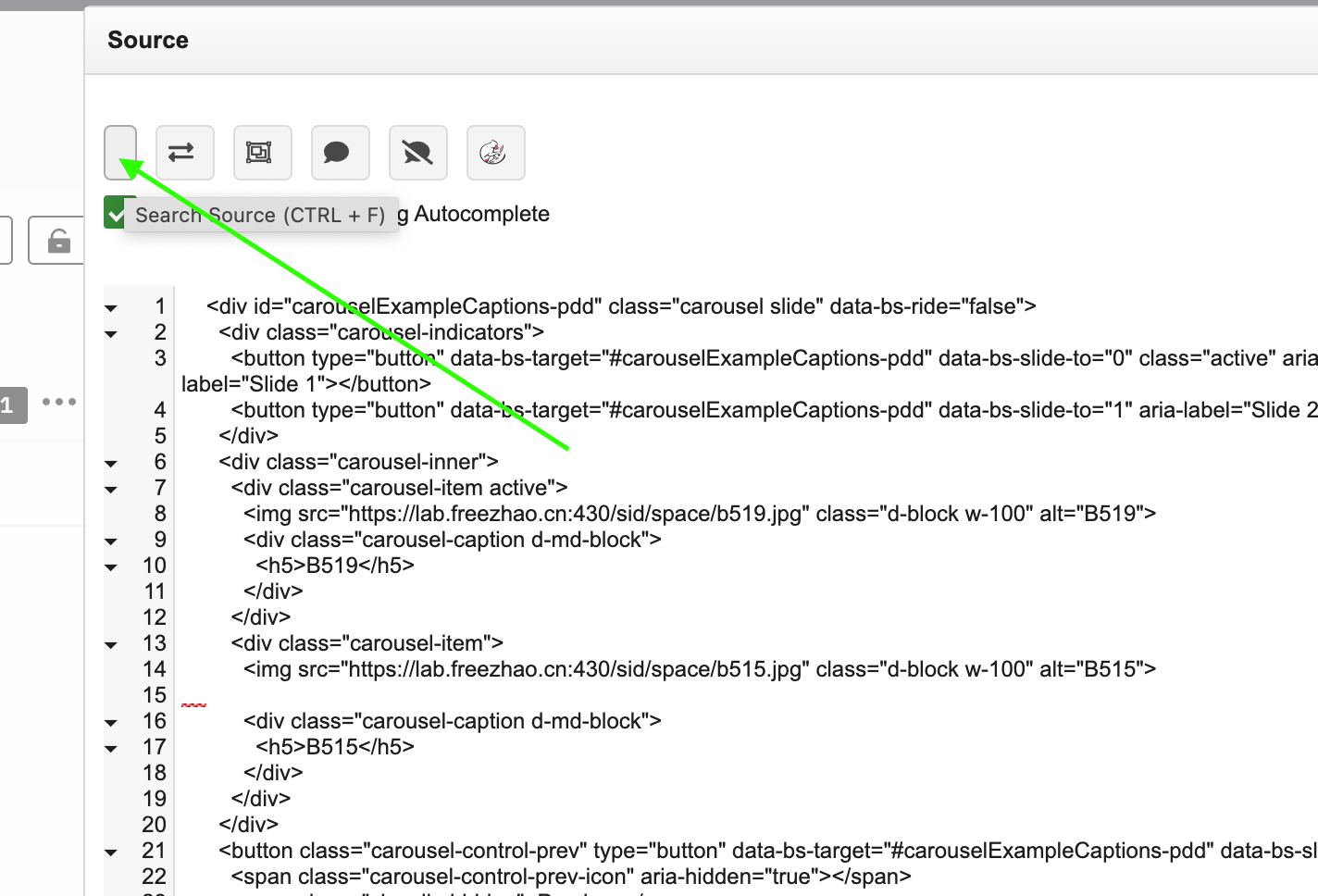Click the gray badge numbered 1
Image resolution: width=1318 pixels, height=896 pixels.
pyautogui.click(x=9, y=404)
